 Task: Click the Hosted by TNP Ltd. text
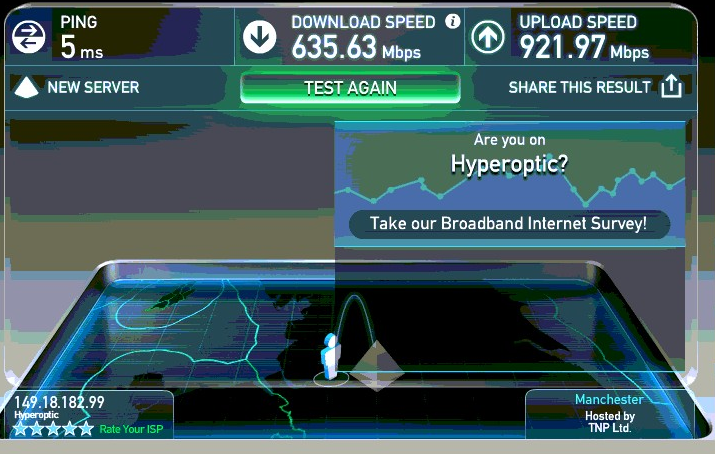click(610, 422)
